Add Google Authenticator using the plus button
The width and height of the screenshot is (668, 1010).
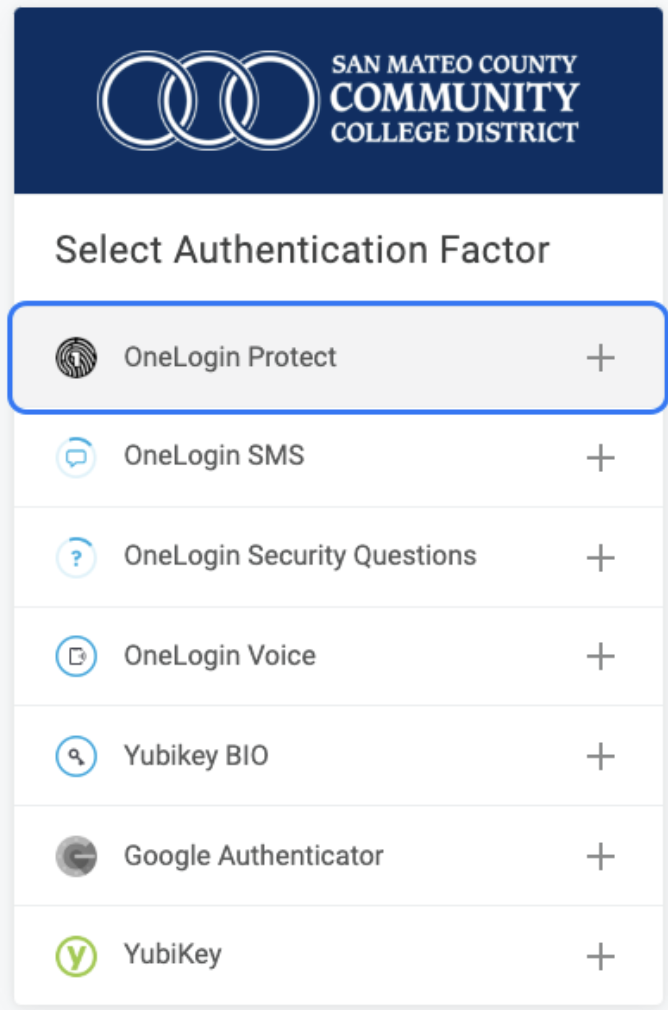600,857
